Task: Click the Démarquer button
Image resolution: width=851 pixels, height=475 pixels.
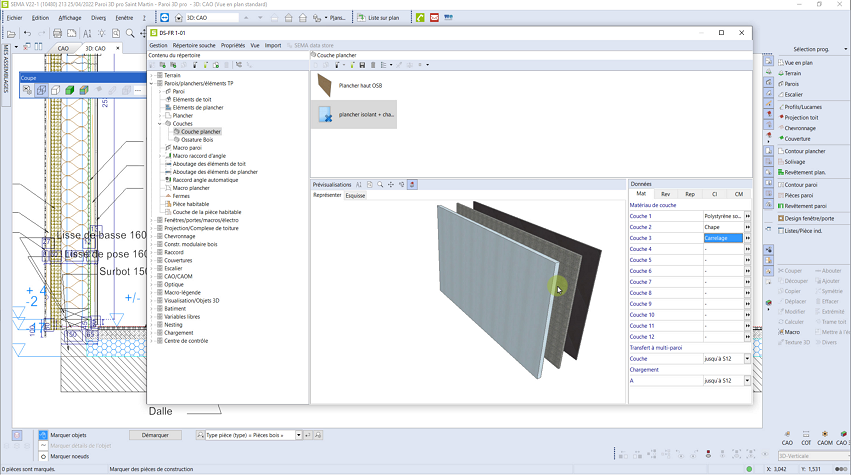Action: point(155,436)
